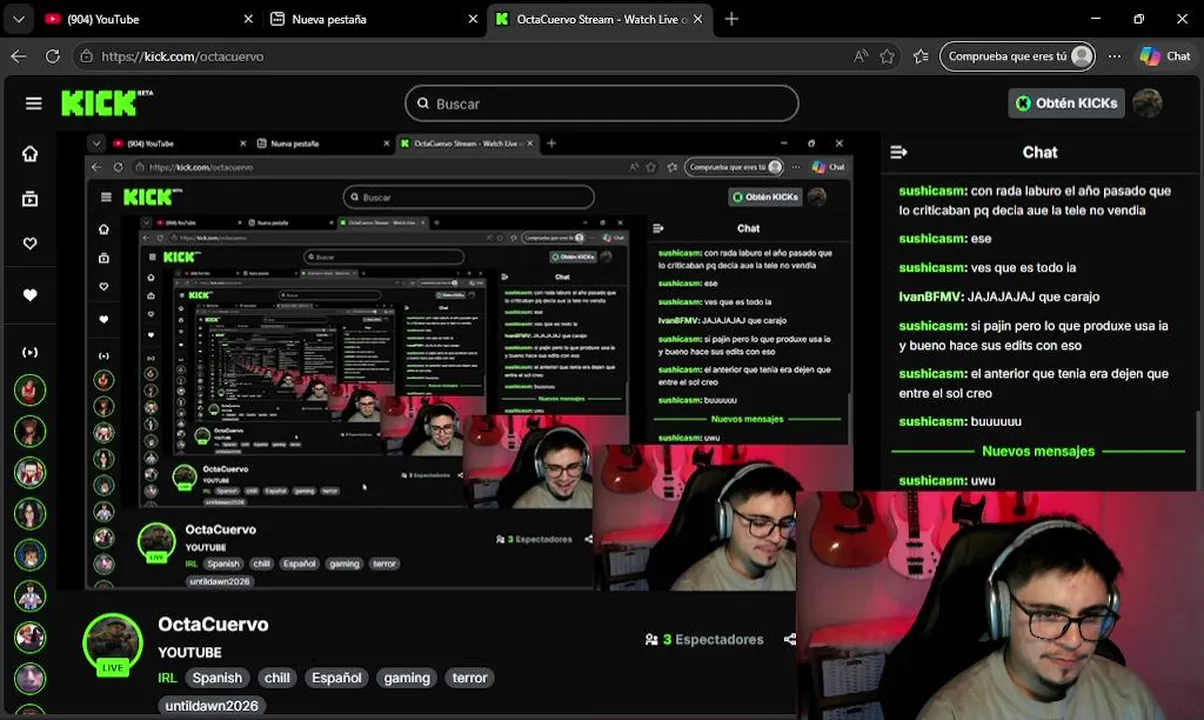The image size is (1204, 720).
Task: View site information lock icon
Action: [86, 56]
